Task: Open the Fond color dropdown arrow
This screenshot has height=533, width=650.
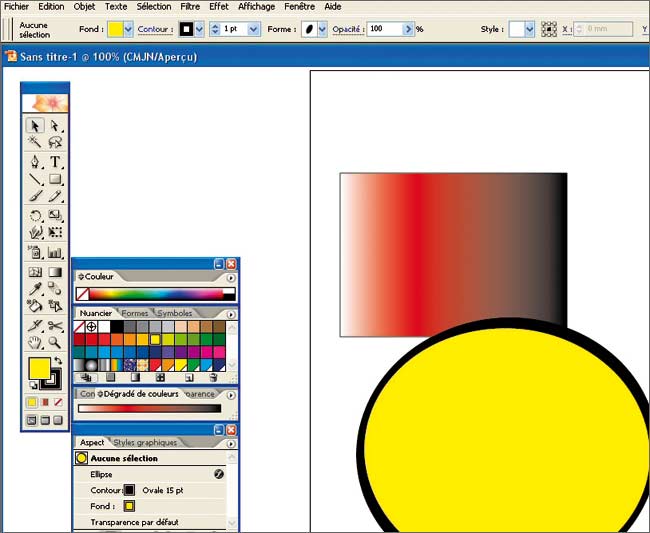Action: click(x=128, y=29)
